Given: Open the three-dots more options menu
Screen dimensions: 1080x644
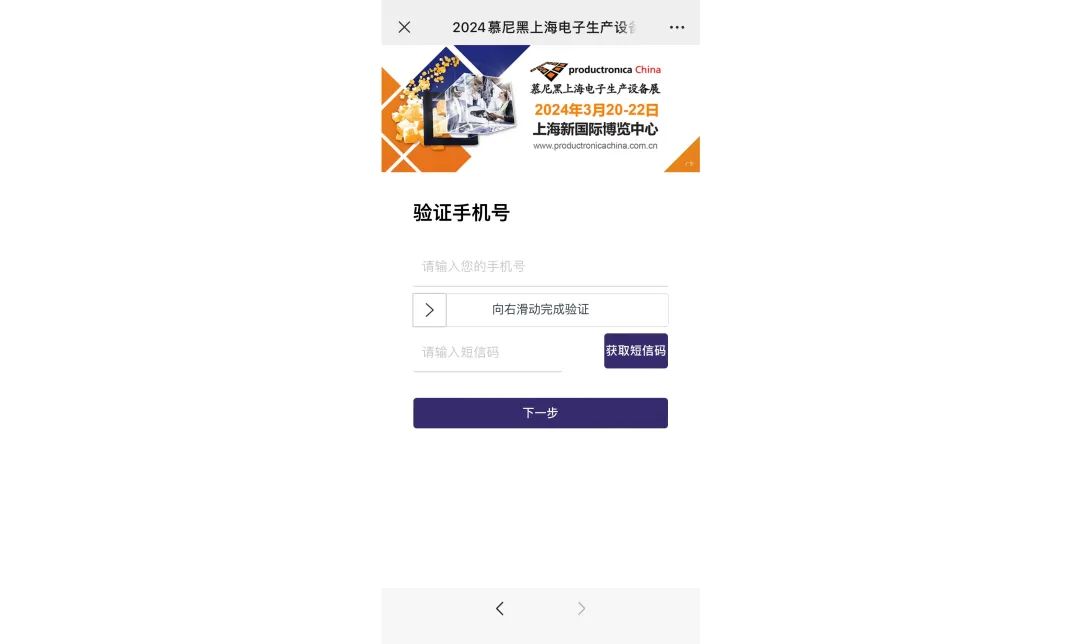Looking at the screenshot, I should tap(677, 27).
